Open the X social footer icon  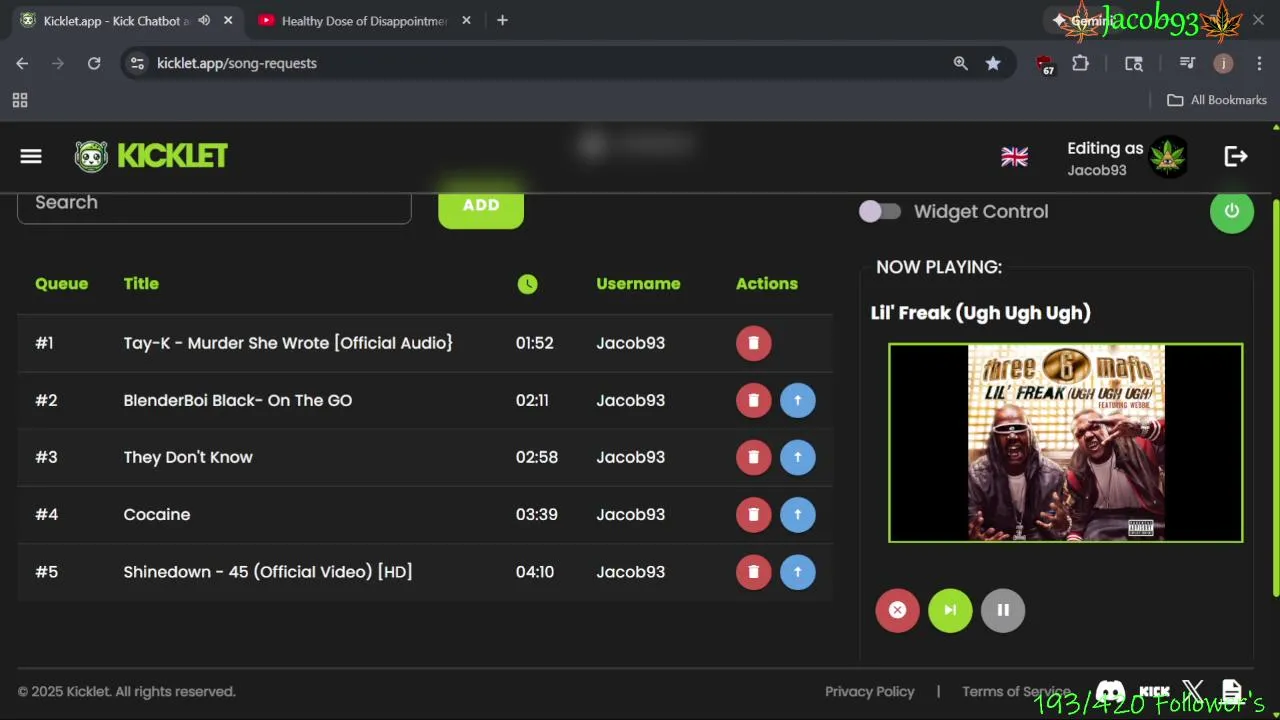[x=1193, y=691]
